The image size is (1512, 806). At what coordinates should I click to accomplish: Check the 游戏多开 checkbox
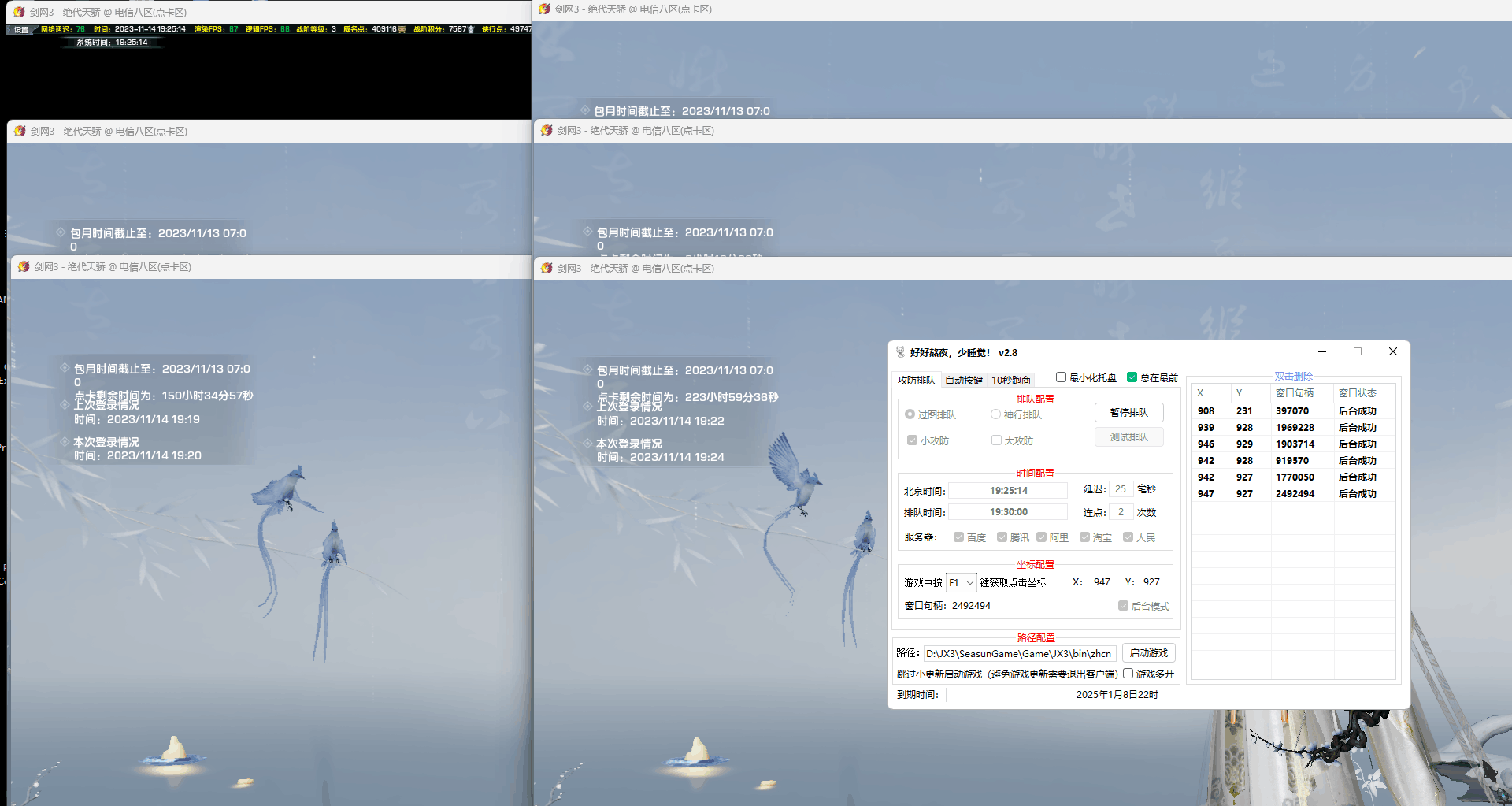point(1128,674)
